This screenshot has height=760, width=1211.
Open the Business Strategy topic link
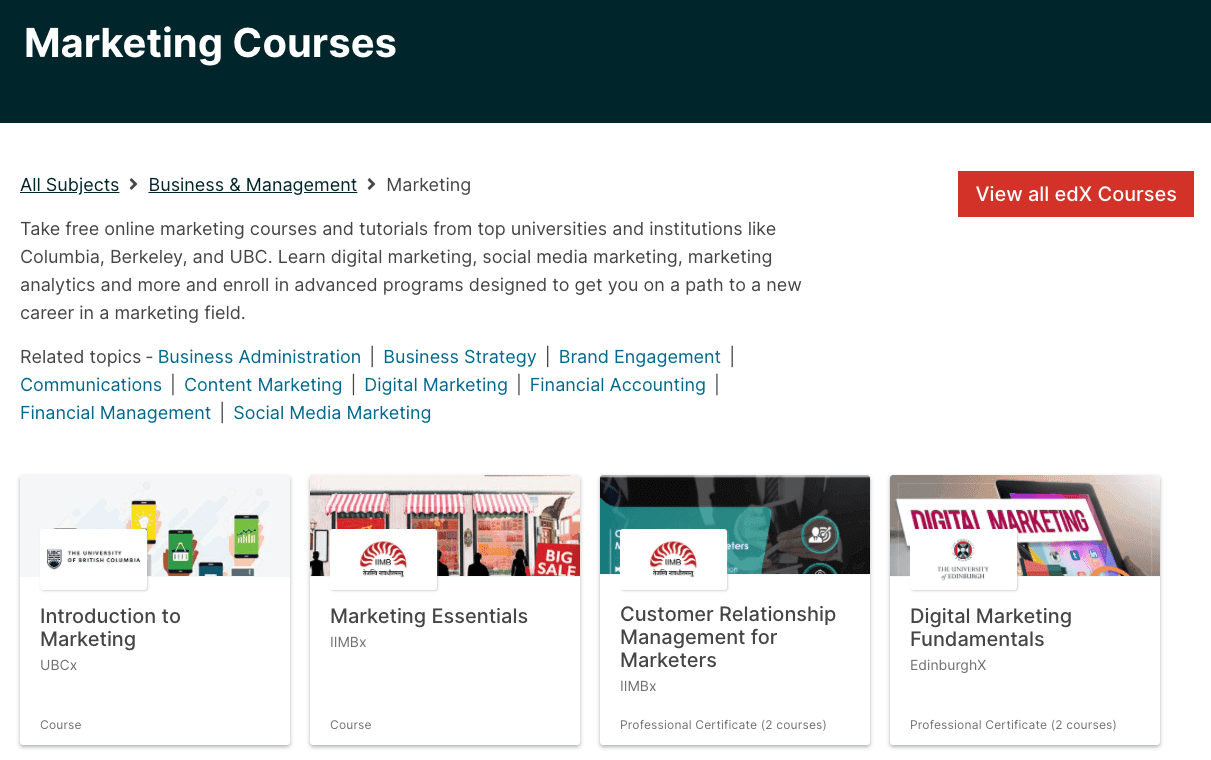459,356
